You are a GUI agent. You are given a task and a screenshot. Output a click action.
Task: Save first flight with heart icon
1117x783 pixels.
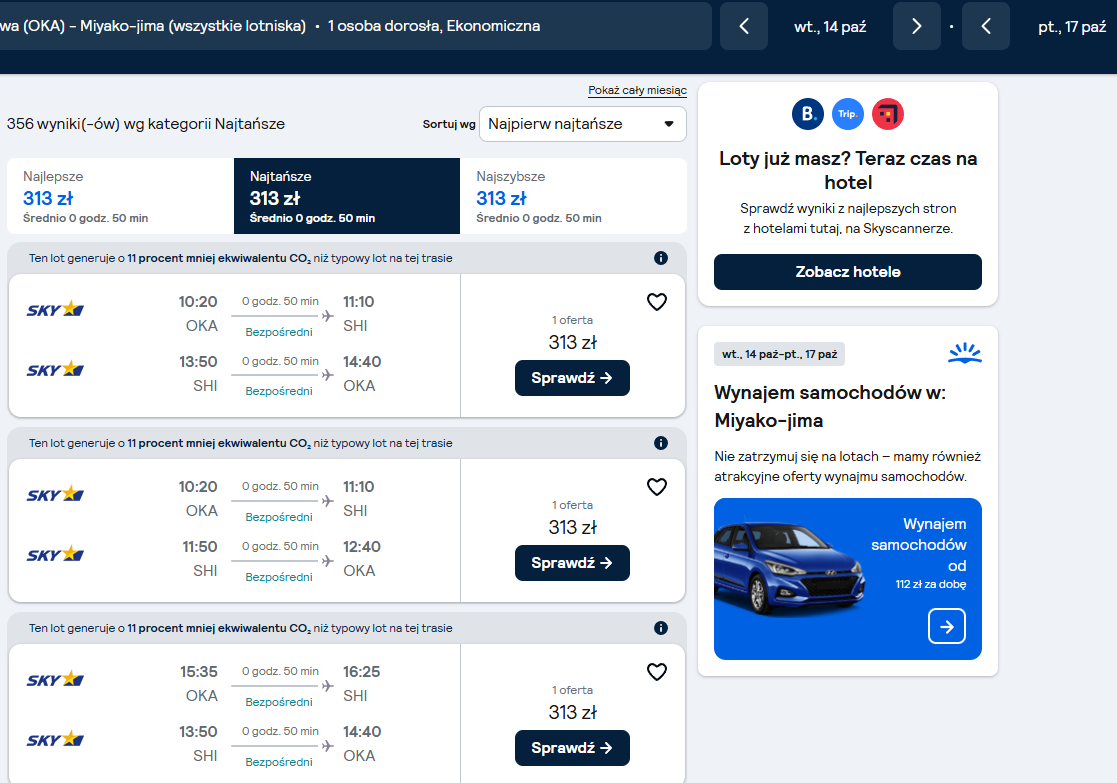[656, 302]
